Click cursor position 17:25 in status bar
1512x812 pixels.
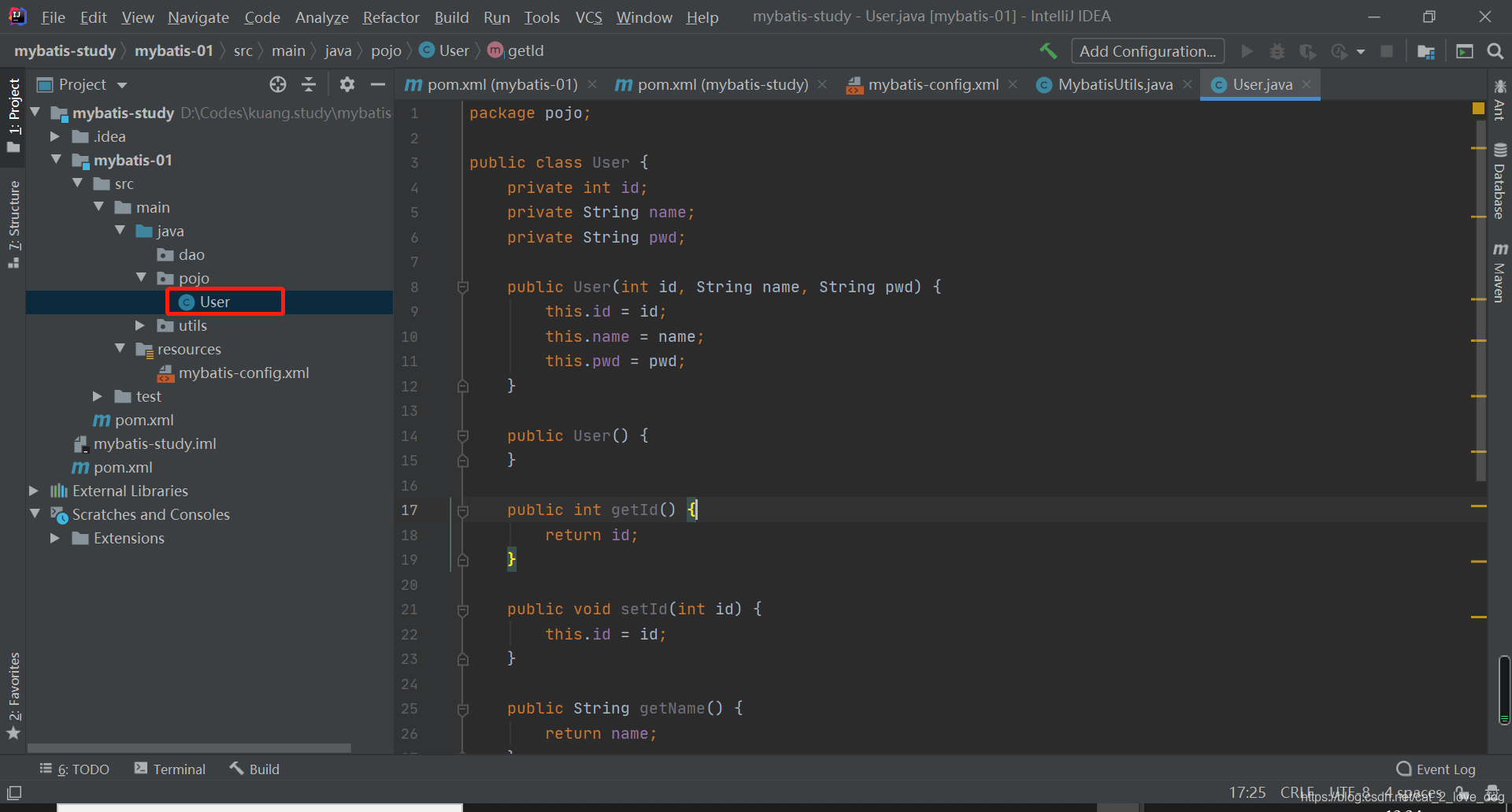point(1247,792)
